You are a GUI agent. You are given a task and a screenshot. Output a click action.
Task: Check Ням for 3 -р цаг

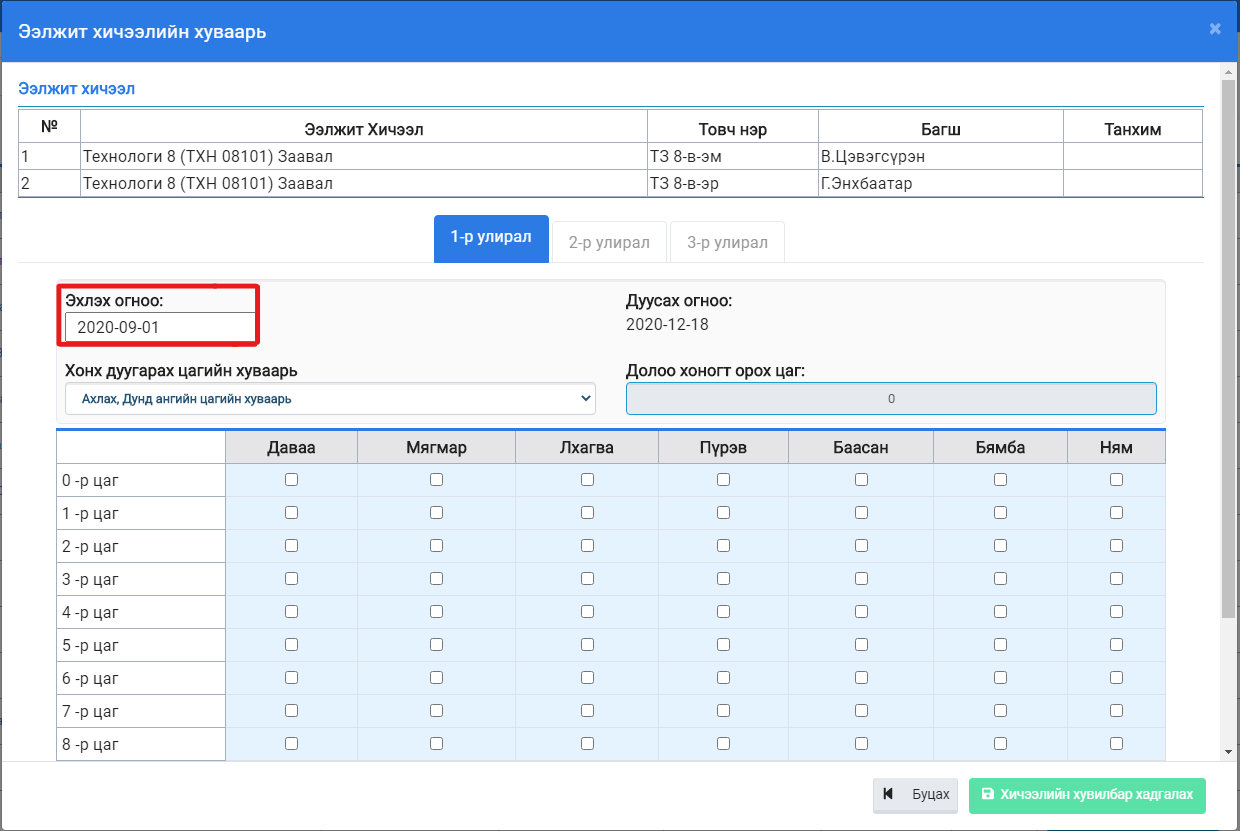[x=1116, y=579]
